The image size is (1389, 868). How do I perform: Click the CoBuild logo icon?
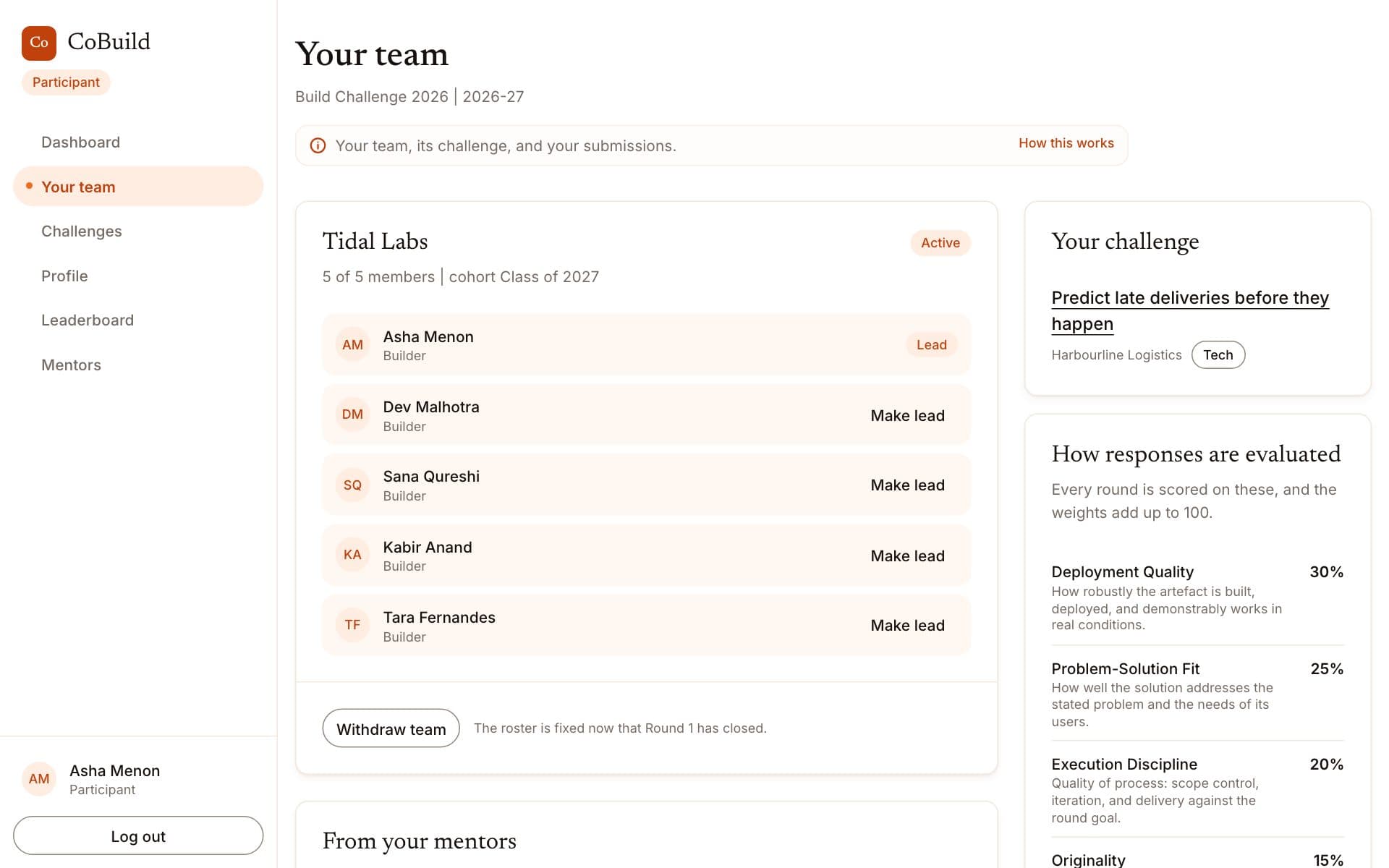pos(39,43)
